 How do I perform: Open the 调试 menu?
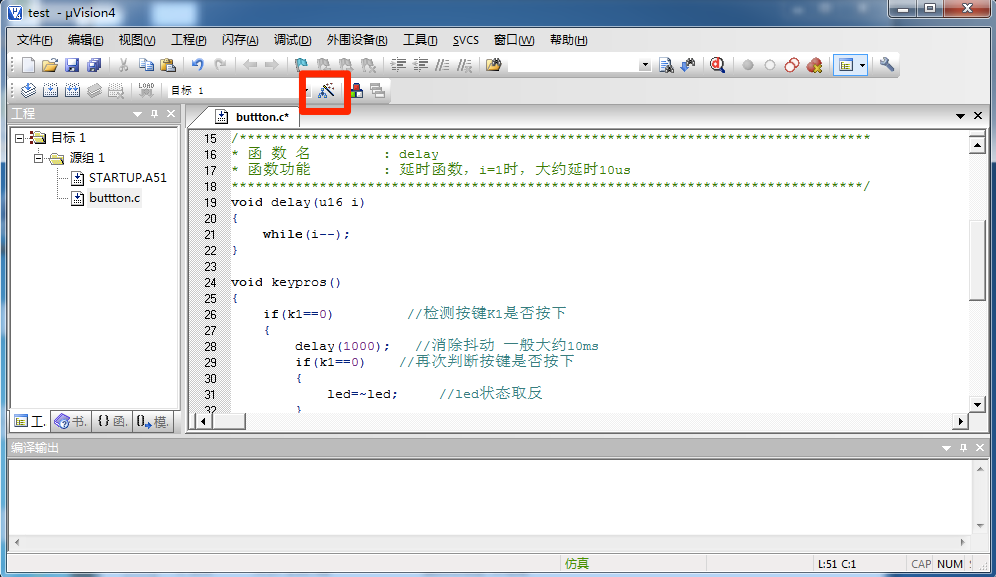(292, 40)
